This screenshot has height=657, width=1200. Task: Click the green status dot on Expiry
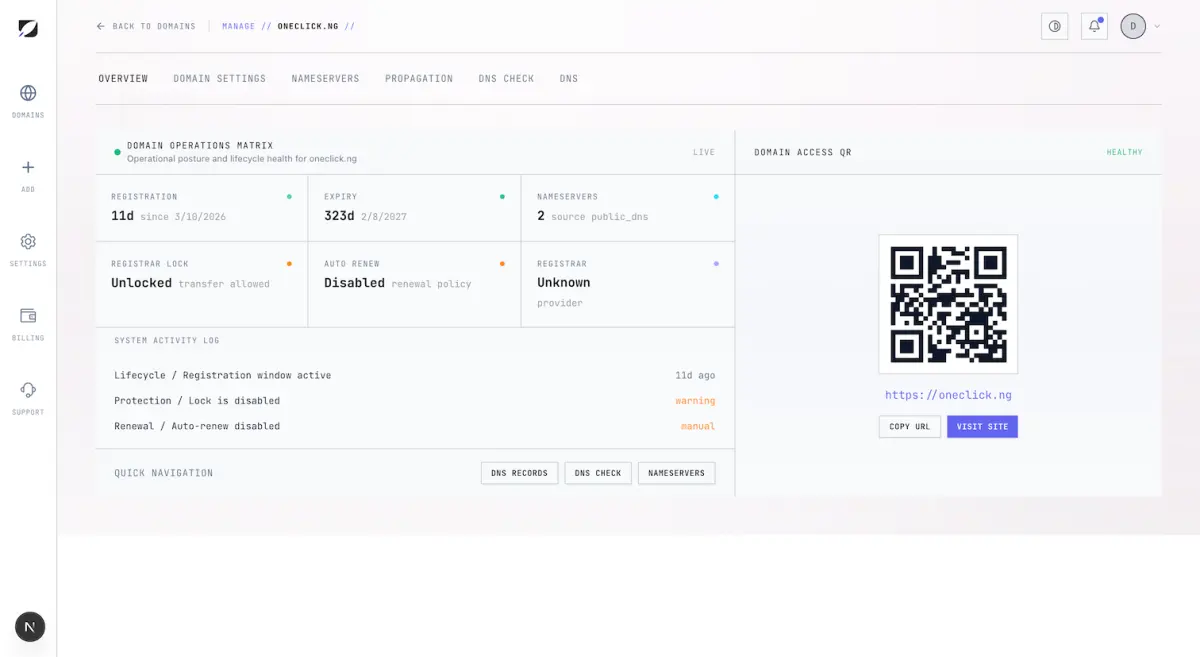[502, 197]
